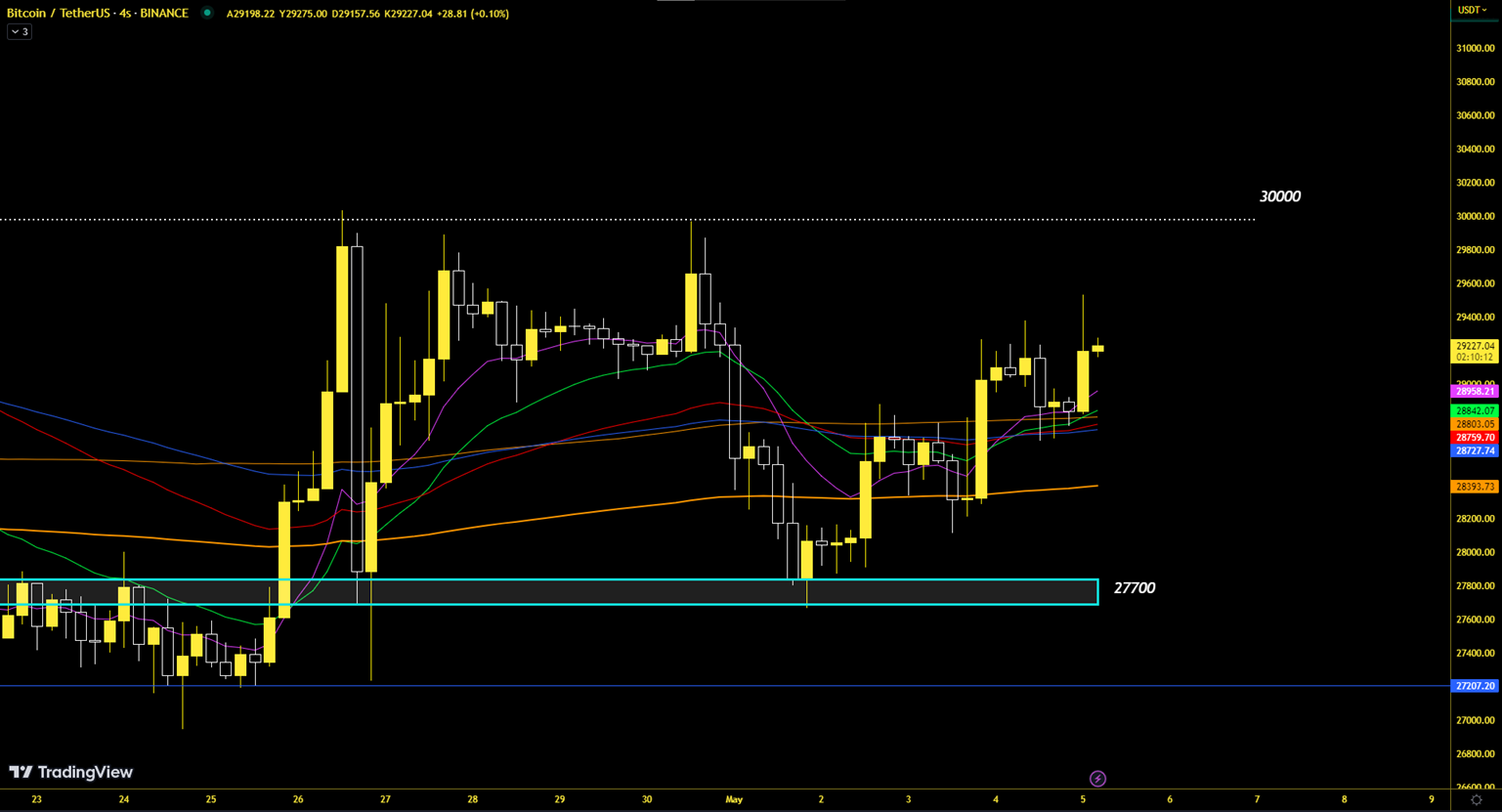Click the May label on date axis

734,799
